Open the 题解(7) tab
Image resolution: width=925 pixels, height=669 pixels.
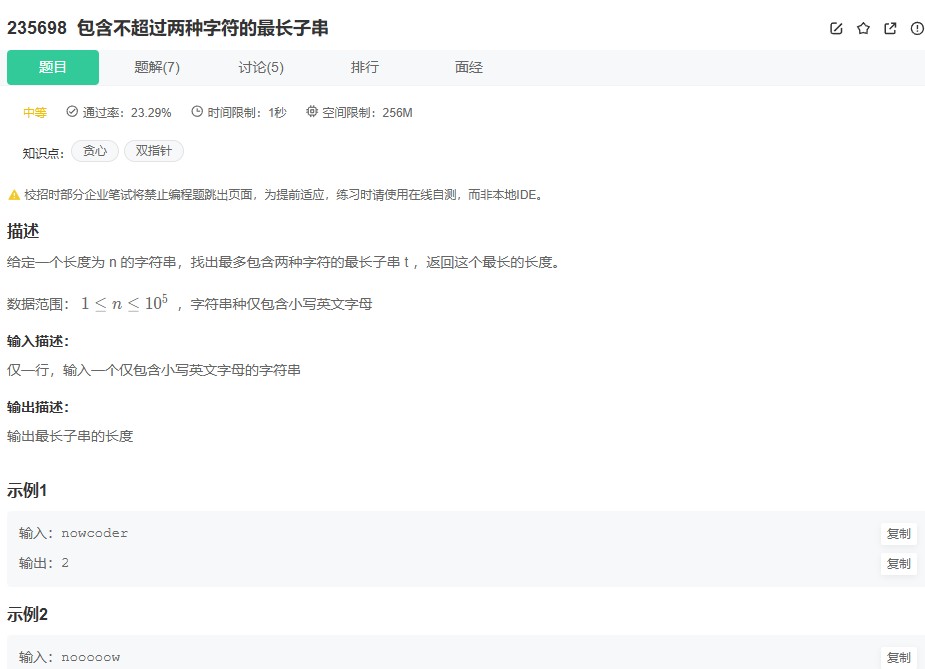157,67
